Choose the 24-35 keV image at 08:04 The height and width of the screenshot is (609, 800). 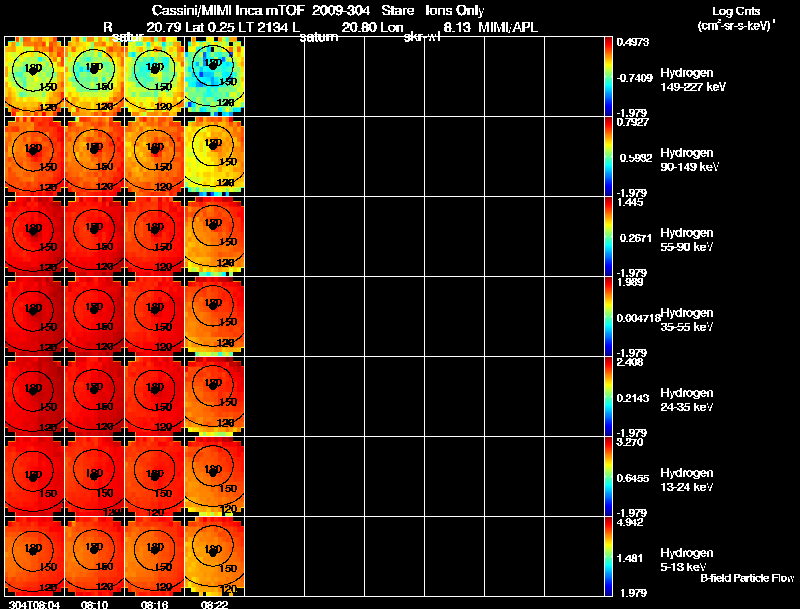pos(34,396)
